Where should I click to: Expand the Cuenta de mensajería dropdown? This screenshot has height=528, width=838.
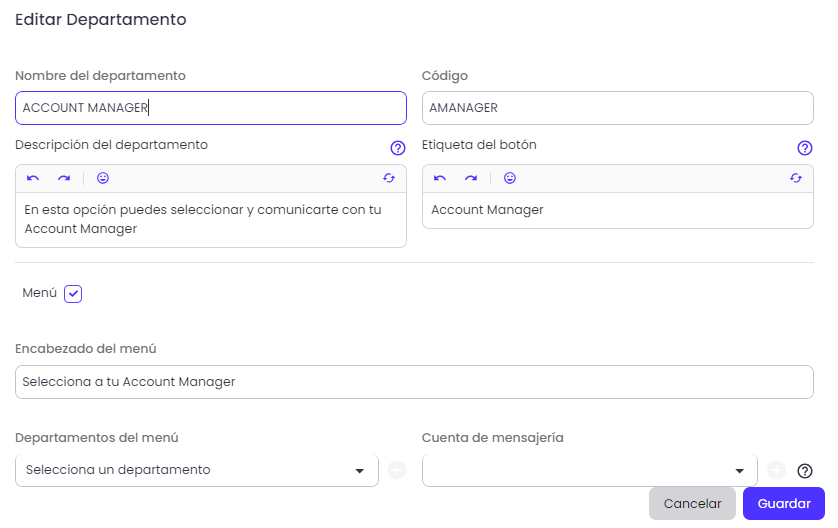(x=589, y=470)
